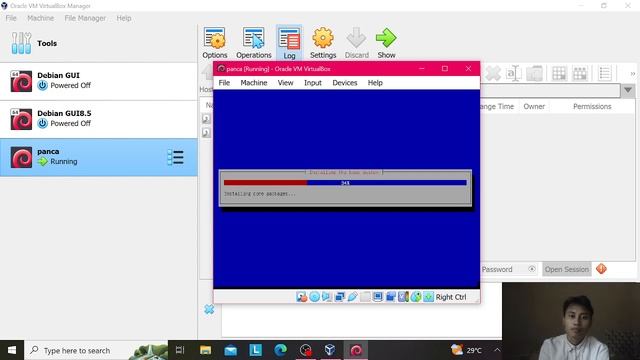Open Help menu in VirtualBox Manager
The width and height of the screenshot is (640, 360).
pyautogui.click(x=124, y=18)
